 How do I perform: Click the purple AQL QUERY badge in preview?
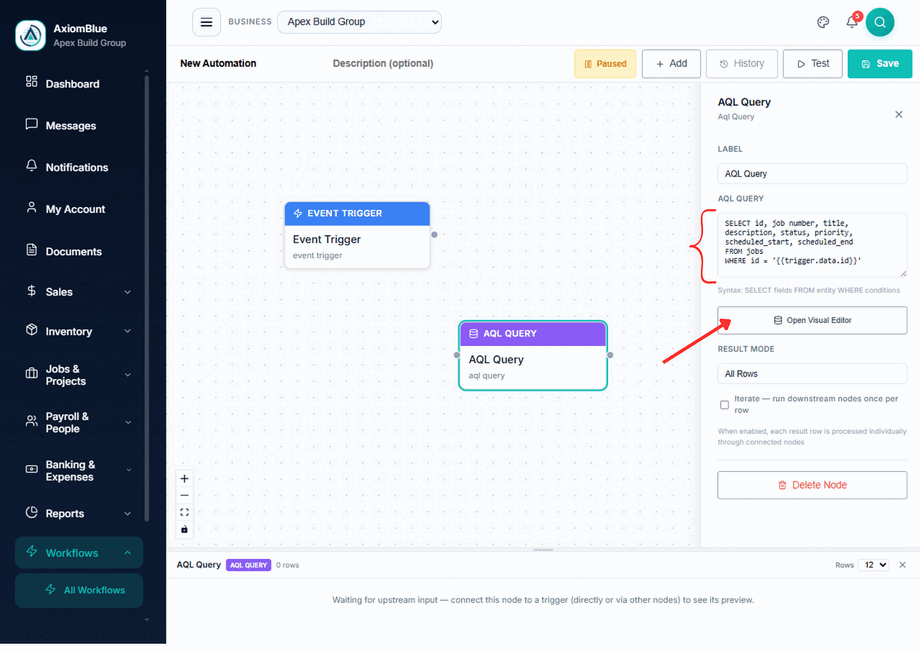248,565
